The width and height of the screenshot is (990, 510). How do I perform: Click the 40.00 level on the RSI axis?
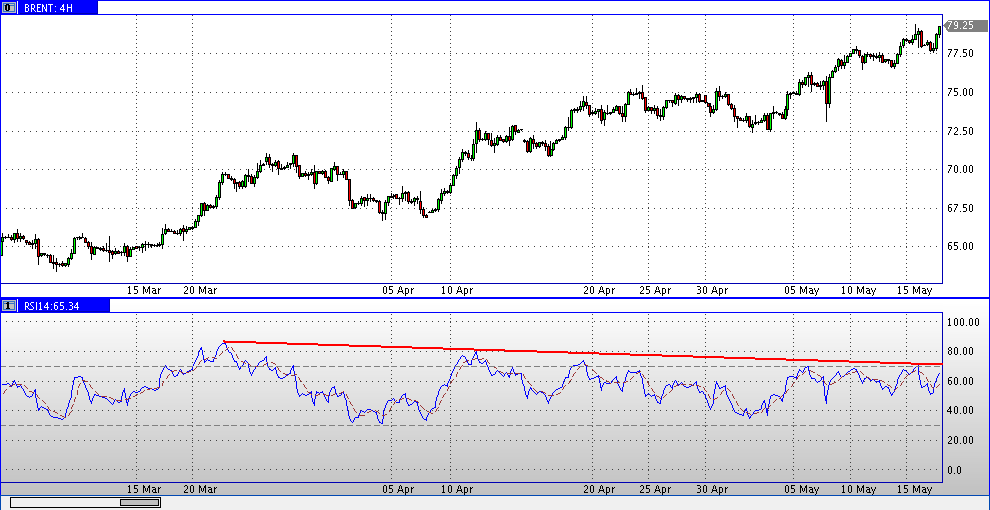[960, 410]
